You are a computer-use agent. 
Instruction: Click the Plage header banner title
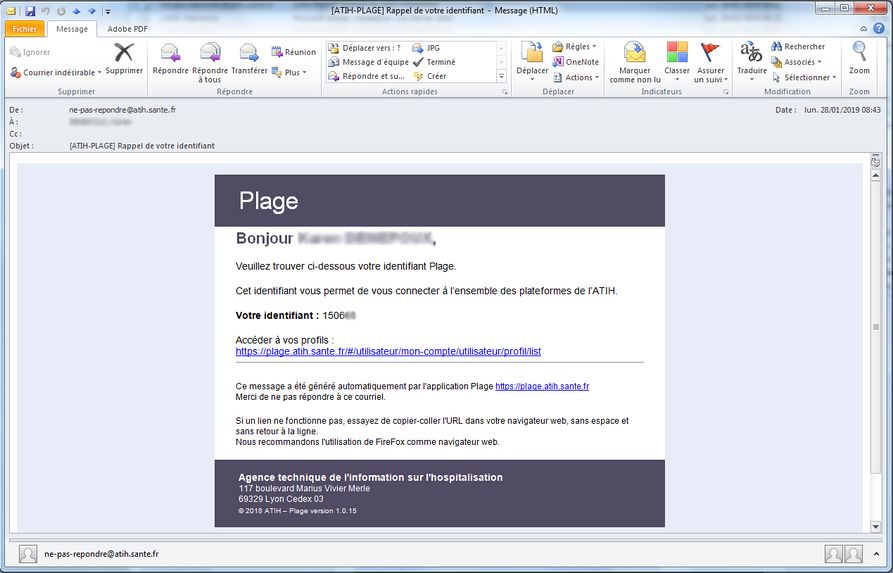pos(268,201)
